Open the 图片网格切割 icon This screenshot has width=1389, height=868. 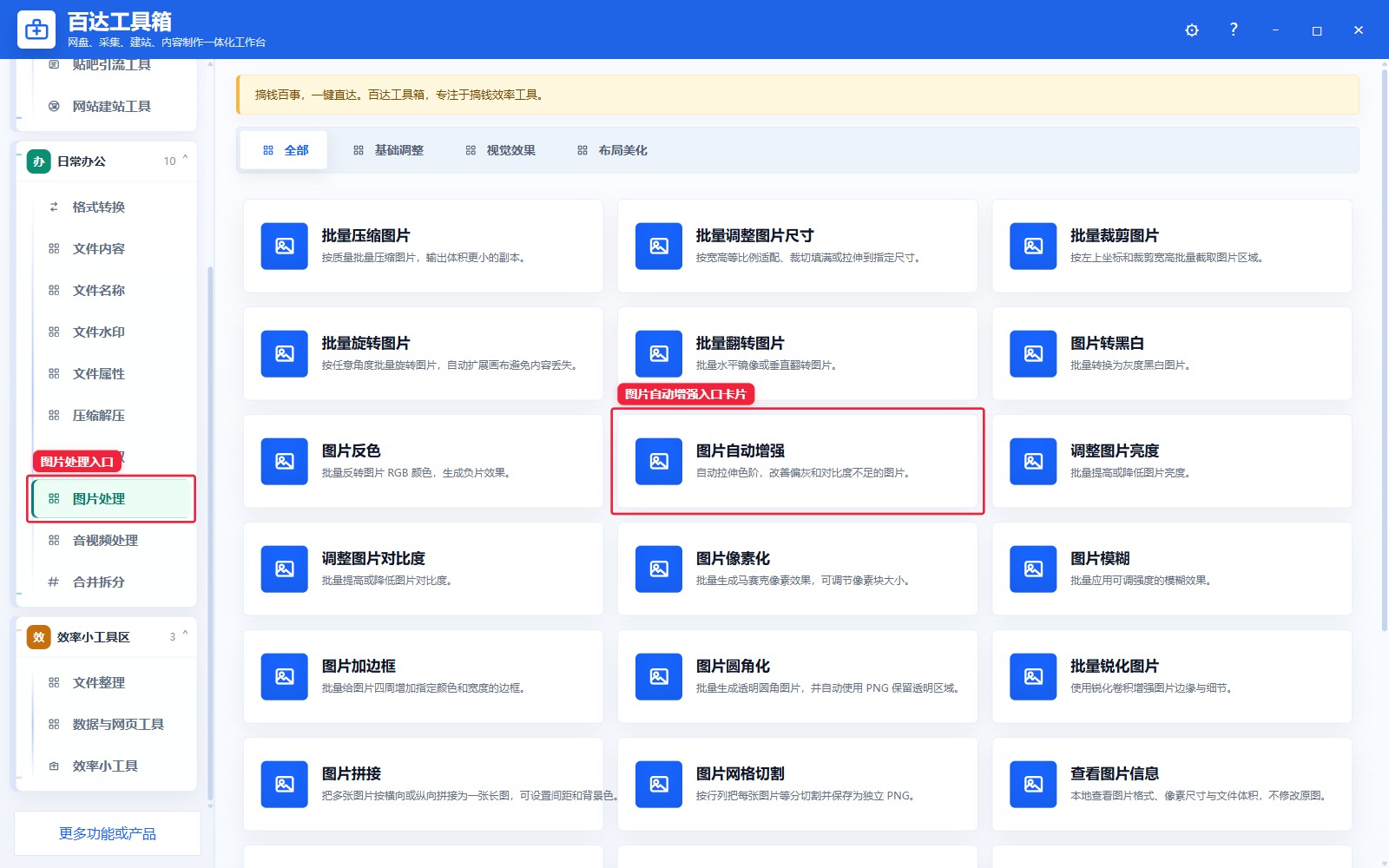[659, 785]
